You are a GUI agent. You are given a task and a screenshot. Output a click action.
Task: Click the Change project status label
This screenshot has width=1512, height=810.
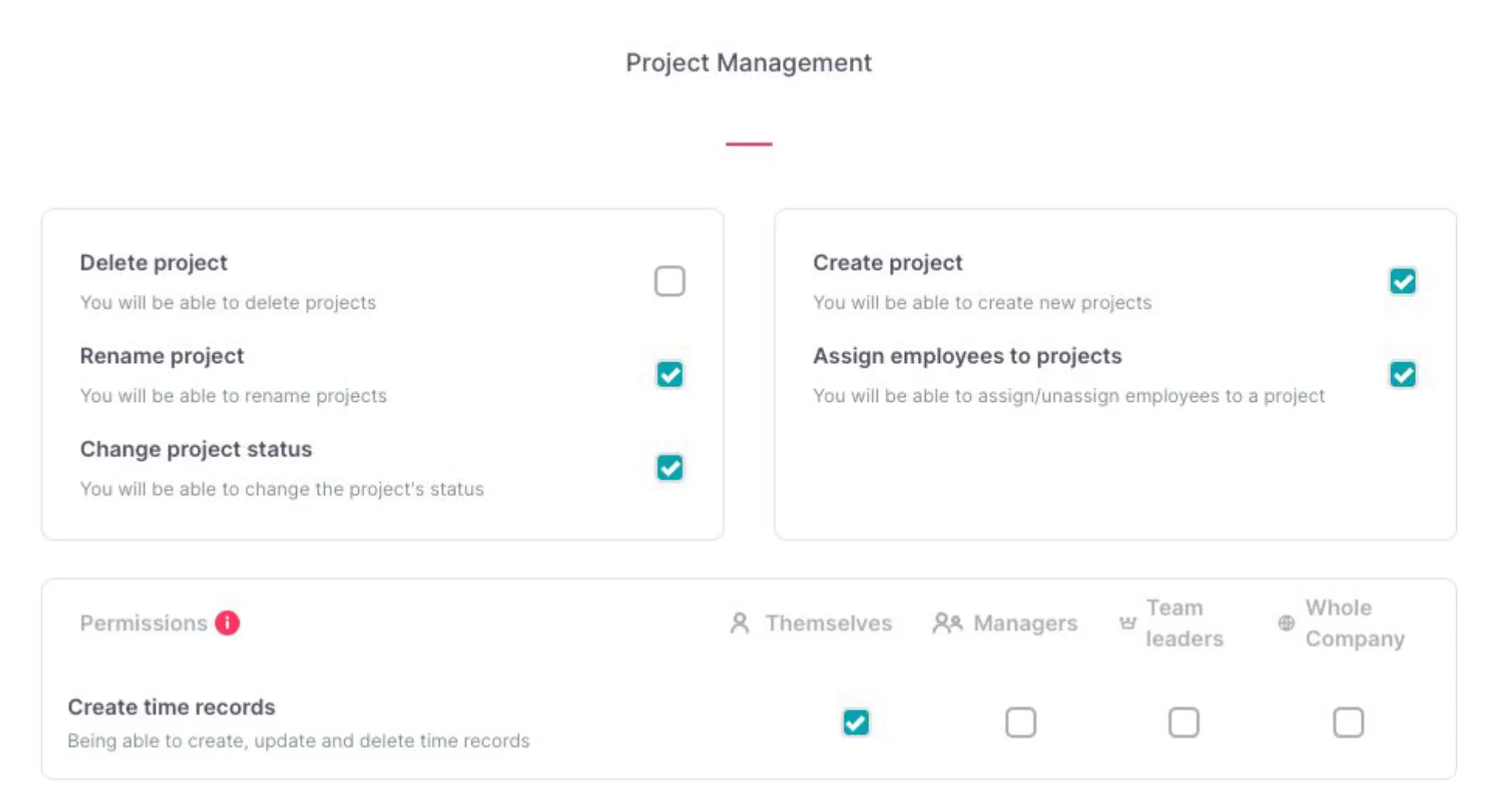[196, 449]
